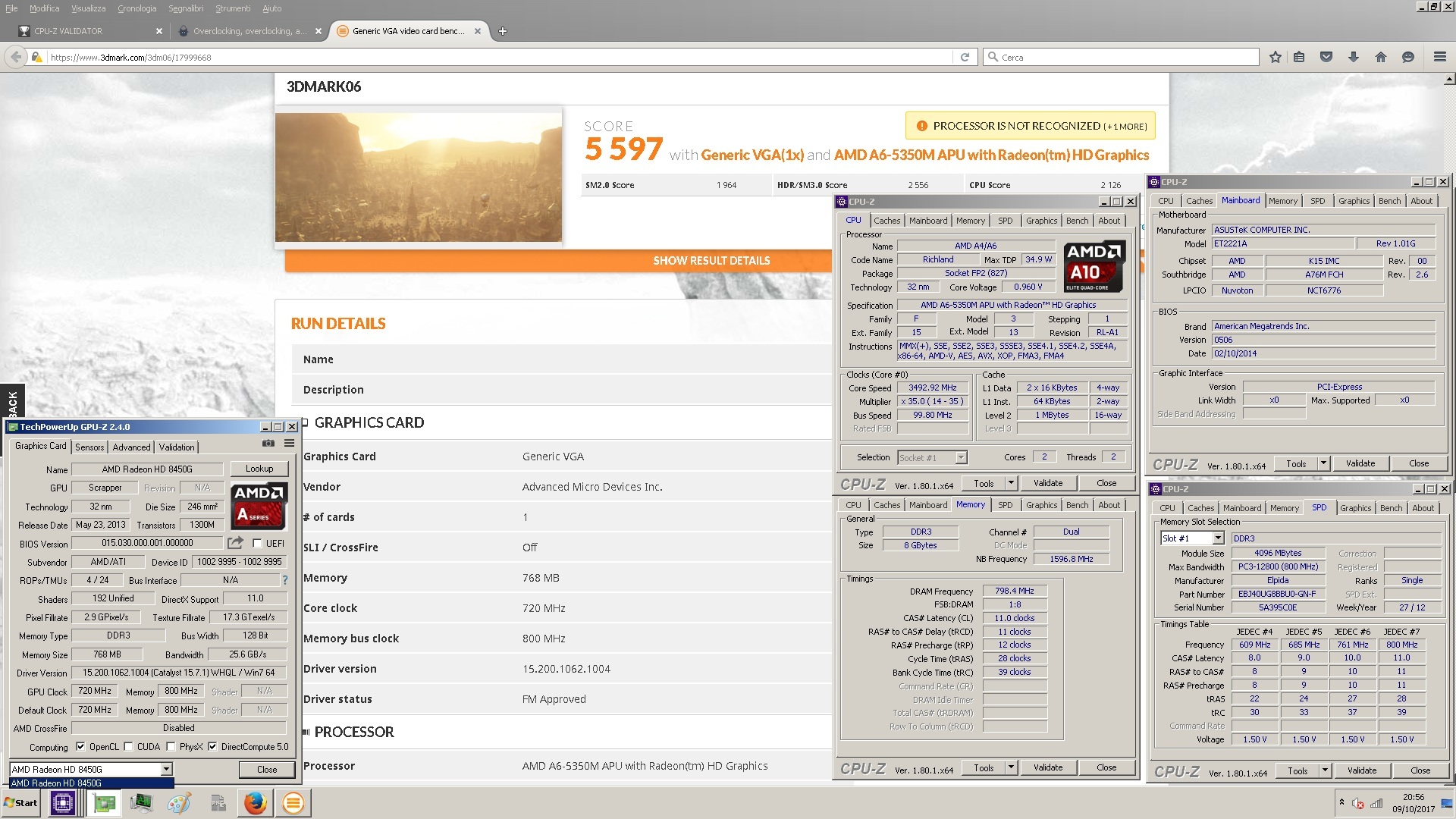Open the Strumenti menu in Firefox
1456x819 pixels.
coord(233,8)
